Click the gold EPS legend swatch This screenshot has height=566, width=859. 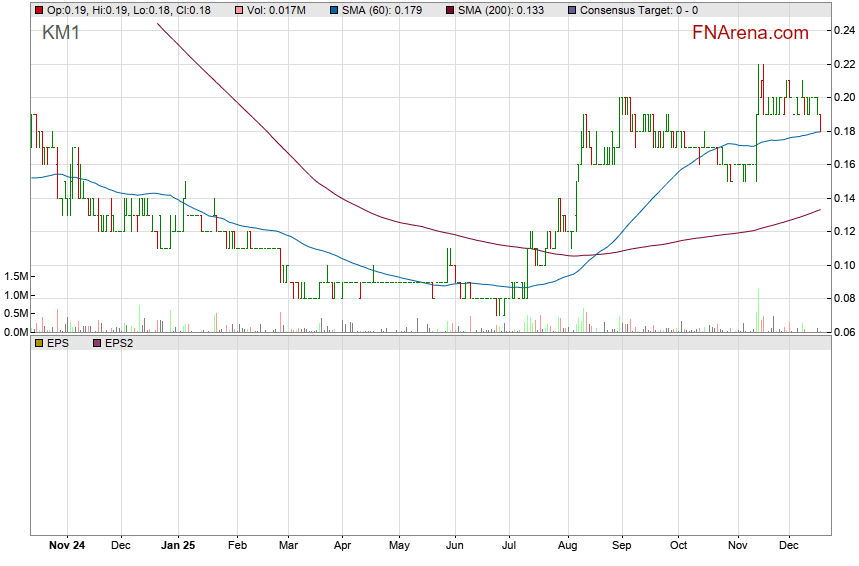click(38, 343)
